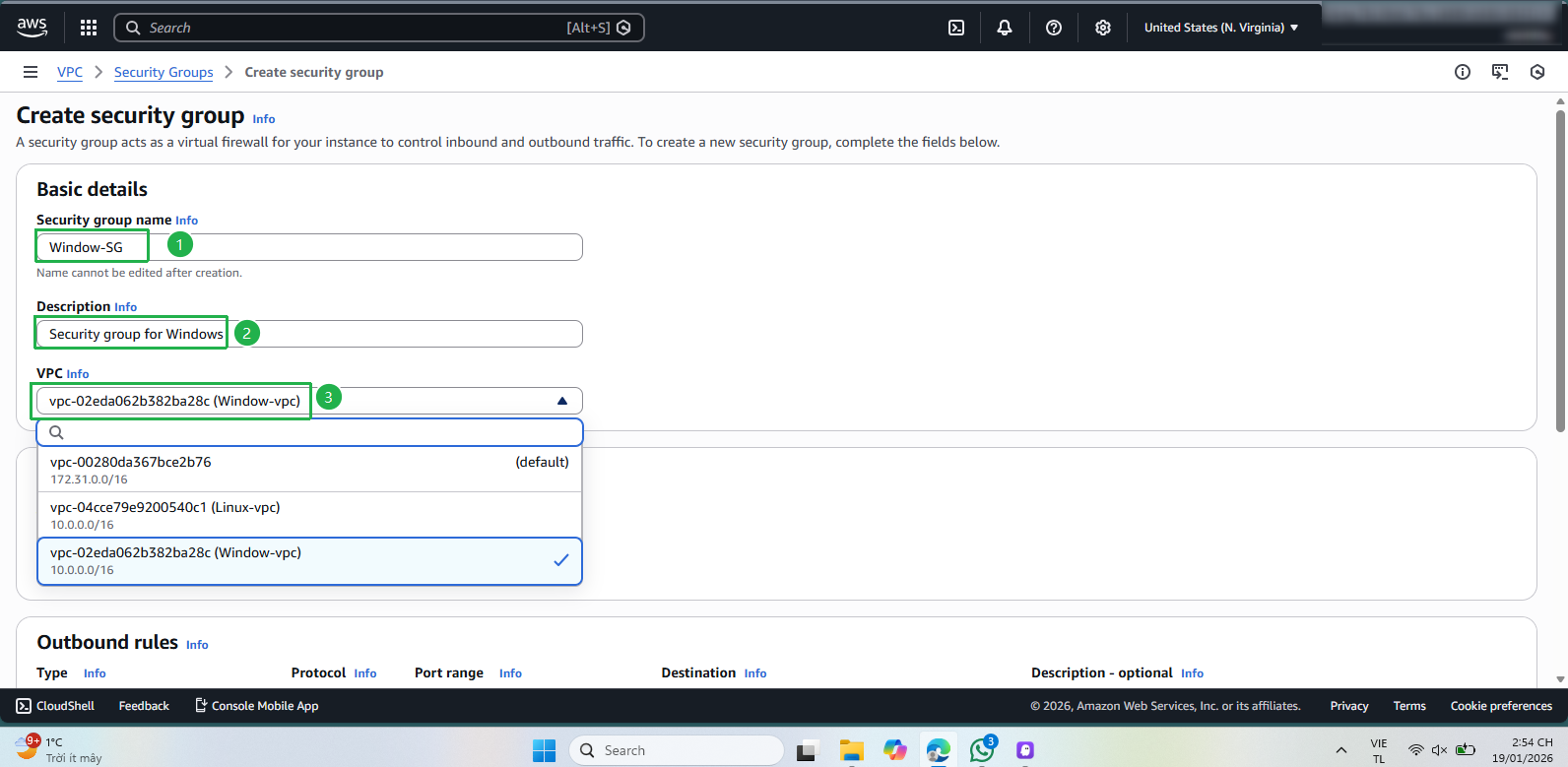Open the Wi-Fi network status icon
This screenshot has height=767, width=1568.
[1415, 750]
